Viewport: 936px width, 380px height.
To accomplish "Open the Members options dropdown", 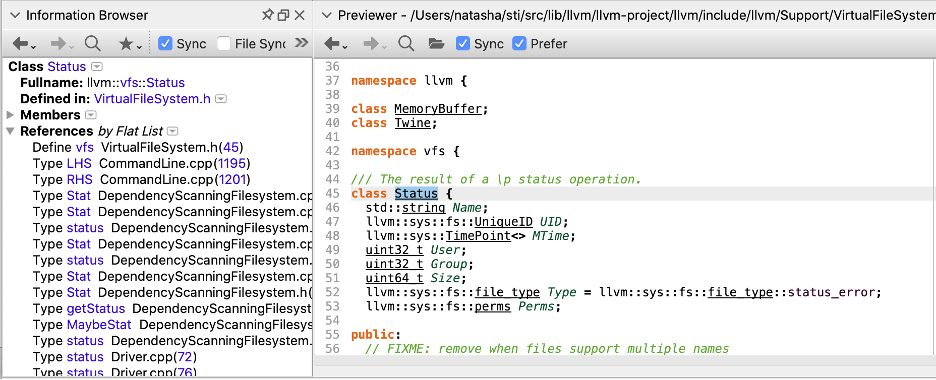I will click(x=91, y=115).
